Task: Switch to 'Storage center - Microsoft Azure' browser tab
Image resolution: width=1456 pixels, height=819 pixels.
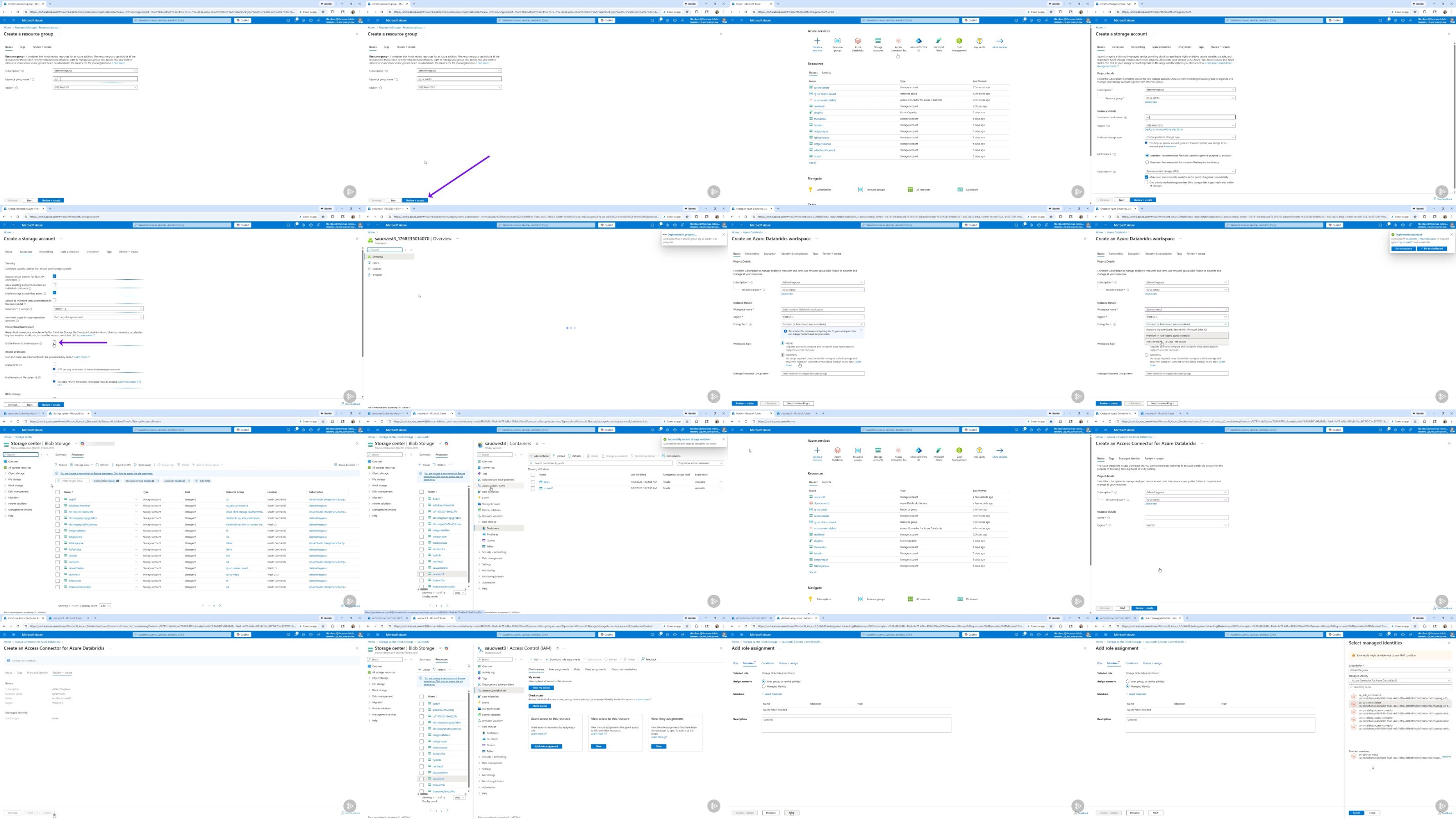Action: pyautogui.click(x=68, y=413)
